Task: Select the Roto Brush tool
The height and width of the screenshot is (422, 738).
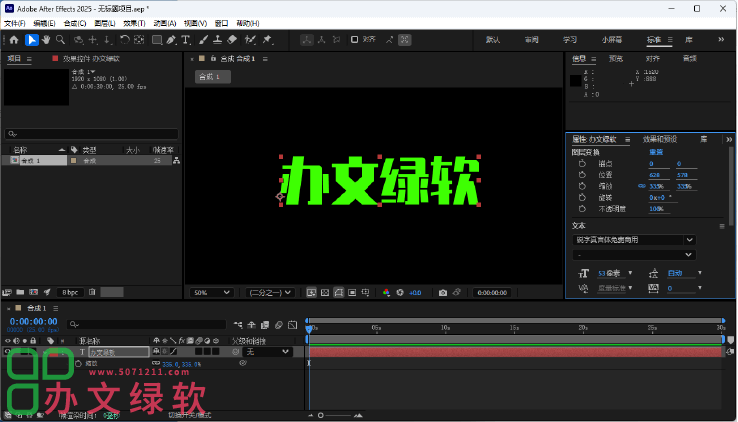Action: point(250,40)
